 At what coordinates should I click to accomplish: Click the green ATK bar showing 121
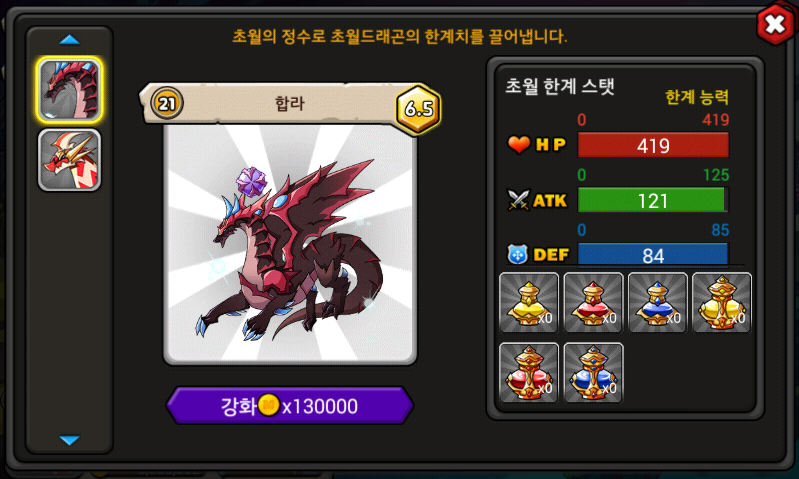tap(653, 200)
